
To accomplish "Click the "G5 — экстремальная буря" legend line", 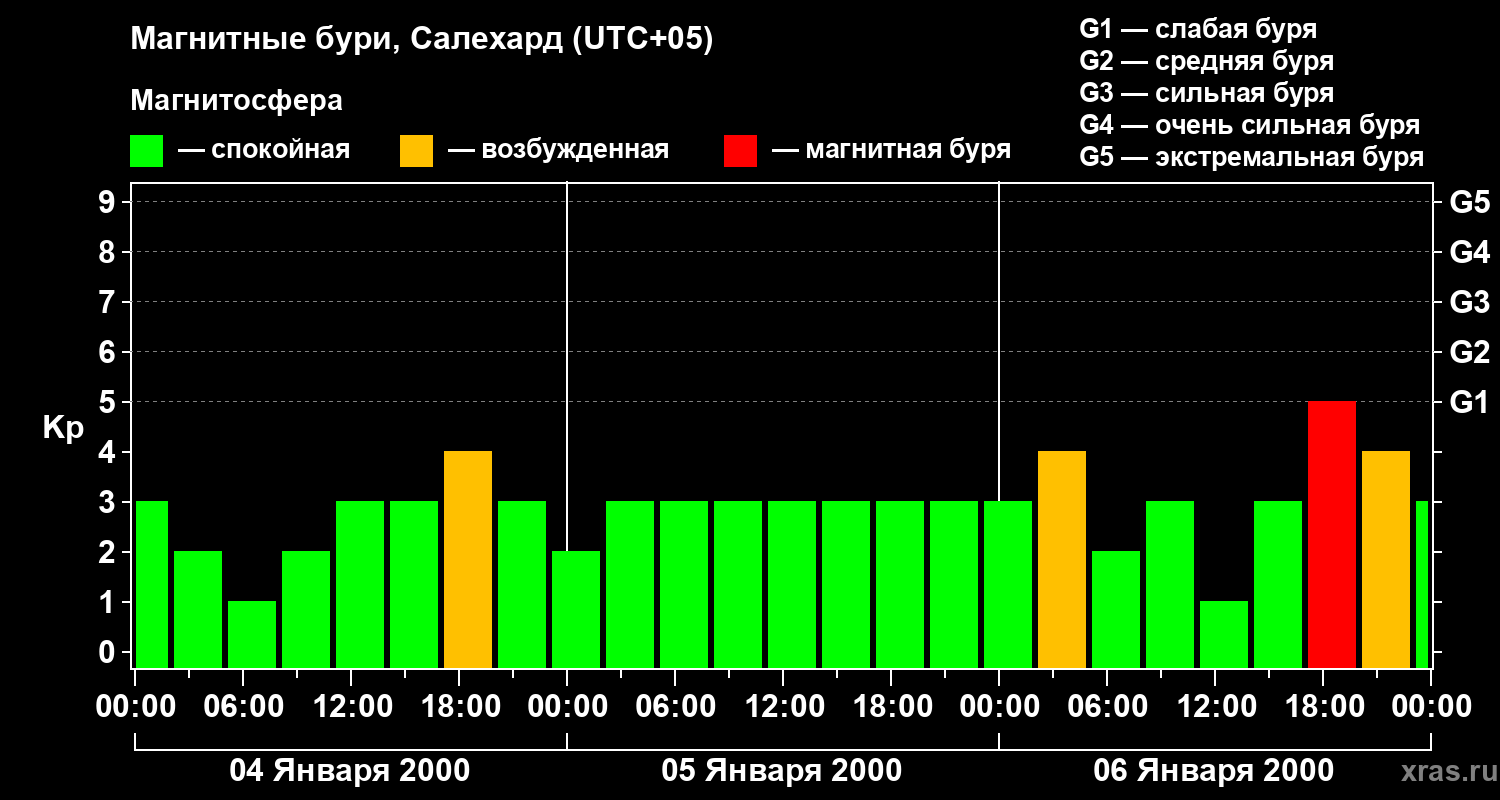I will 1252,157.
